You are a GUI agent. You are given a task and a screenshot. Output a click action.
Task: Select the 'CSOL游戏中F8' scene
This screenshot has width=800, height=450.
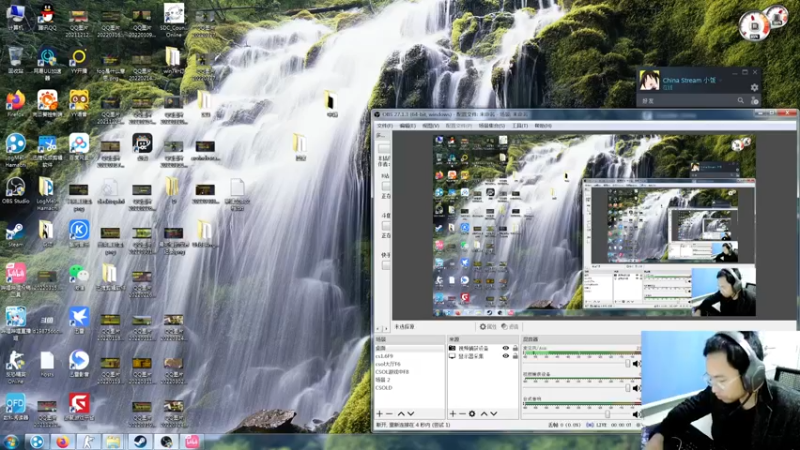(409, 372)
